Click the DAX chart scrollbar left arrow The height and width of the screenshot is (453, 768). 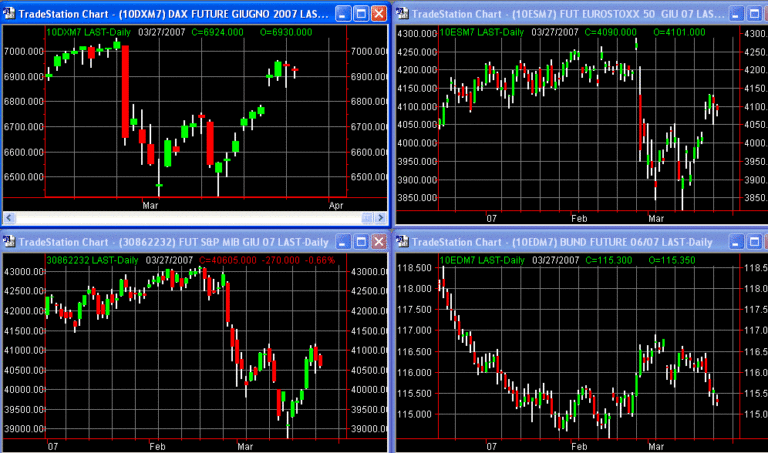tap(8, 217)
